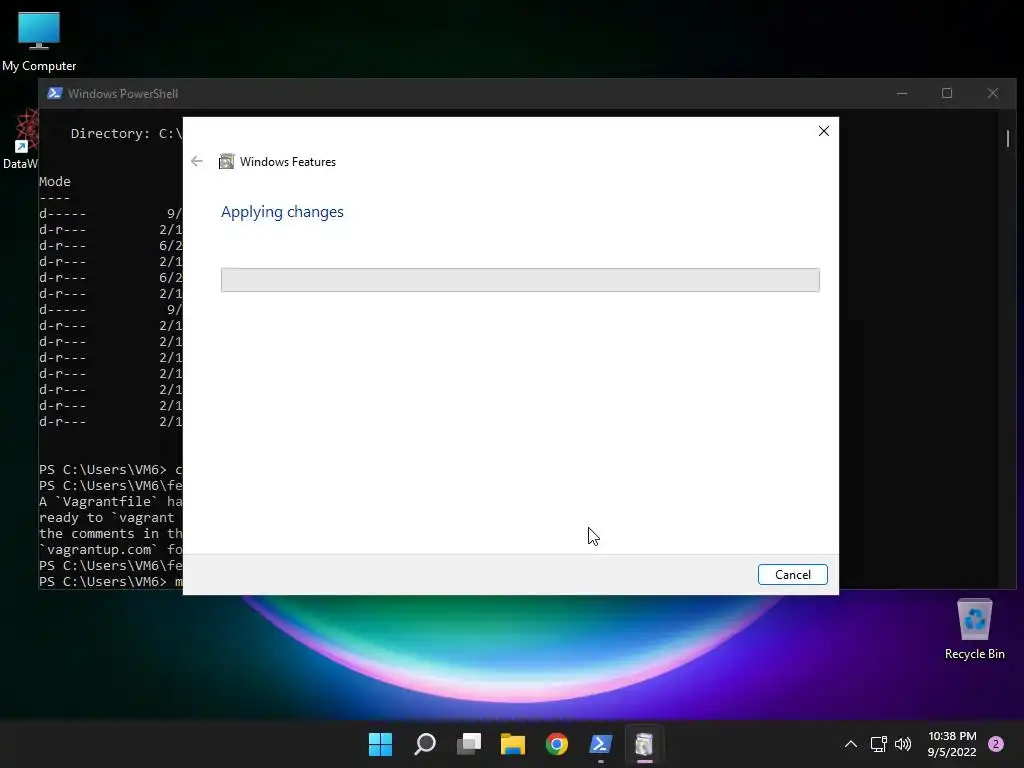This screenshot has height=768, width=1024.
Task: Click the Windows PowerShell title bar icon
Action: click(x=55, y=93)
